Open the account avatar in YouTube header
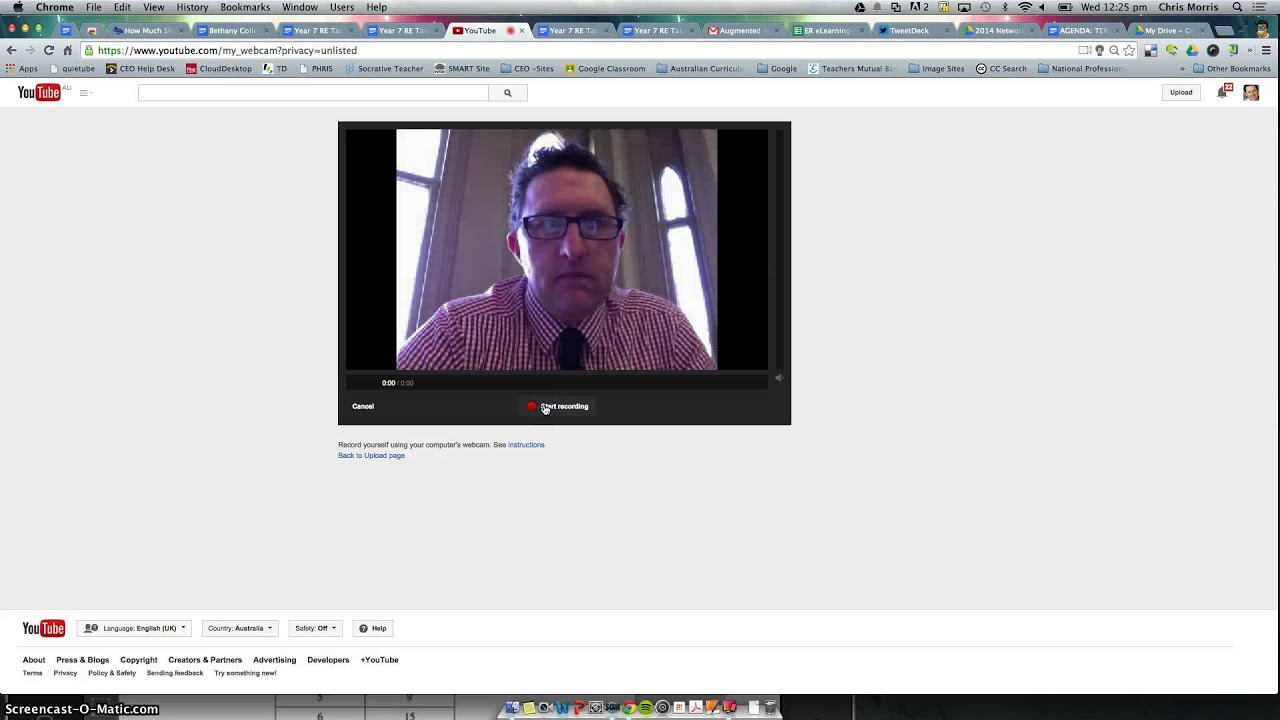This screenshot has height=720, width=1280. (1251, 92)
